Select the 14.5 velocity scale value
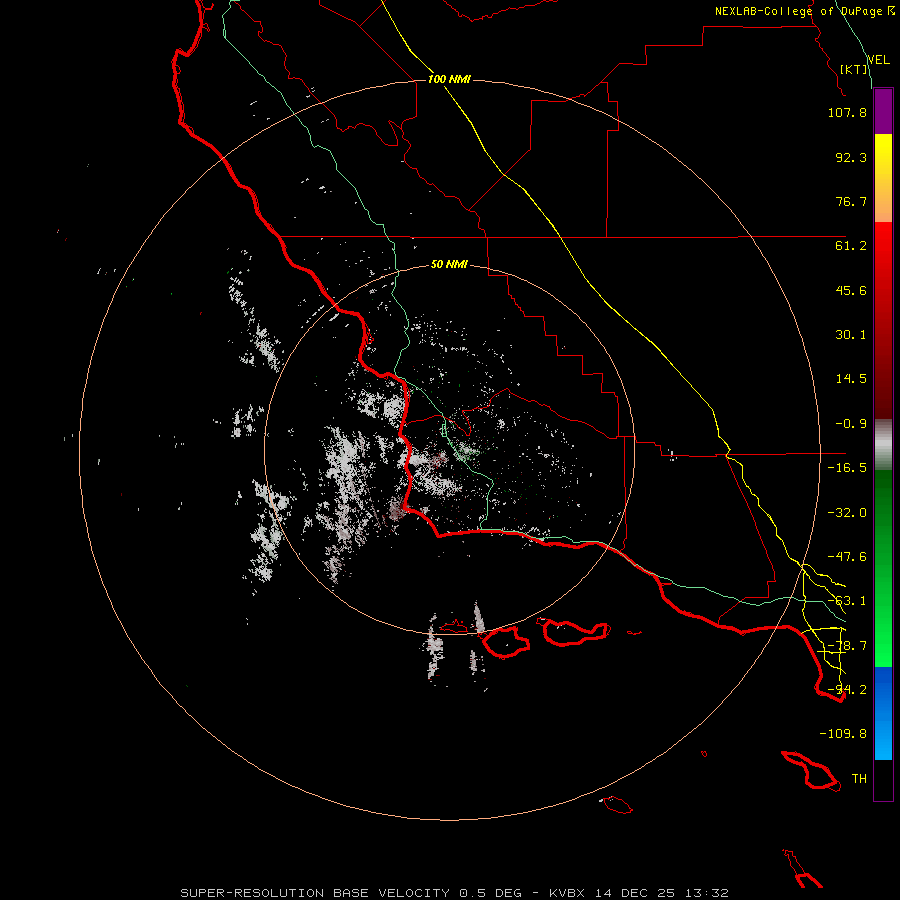 tap(851, 379)
